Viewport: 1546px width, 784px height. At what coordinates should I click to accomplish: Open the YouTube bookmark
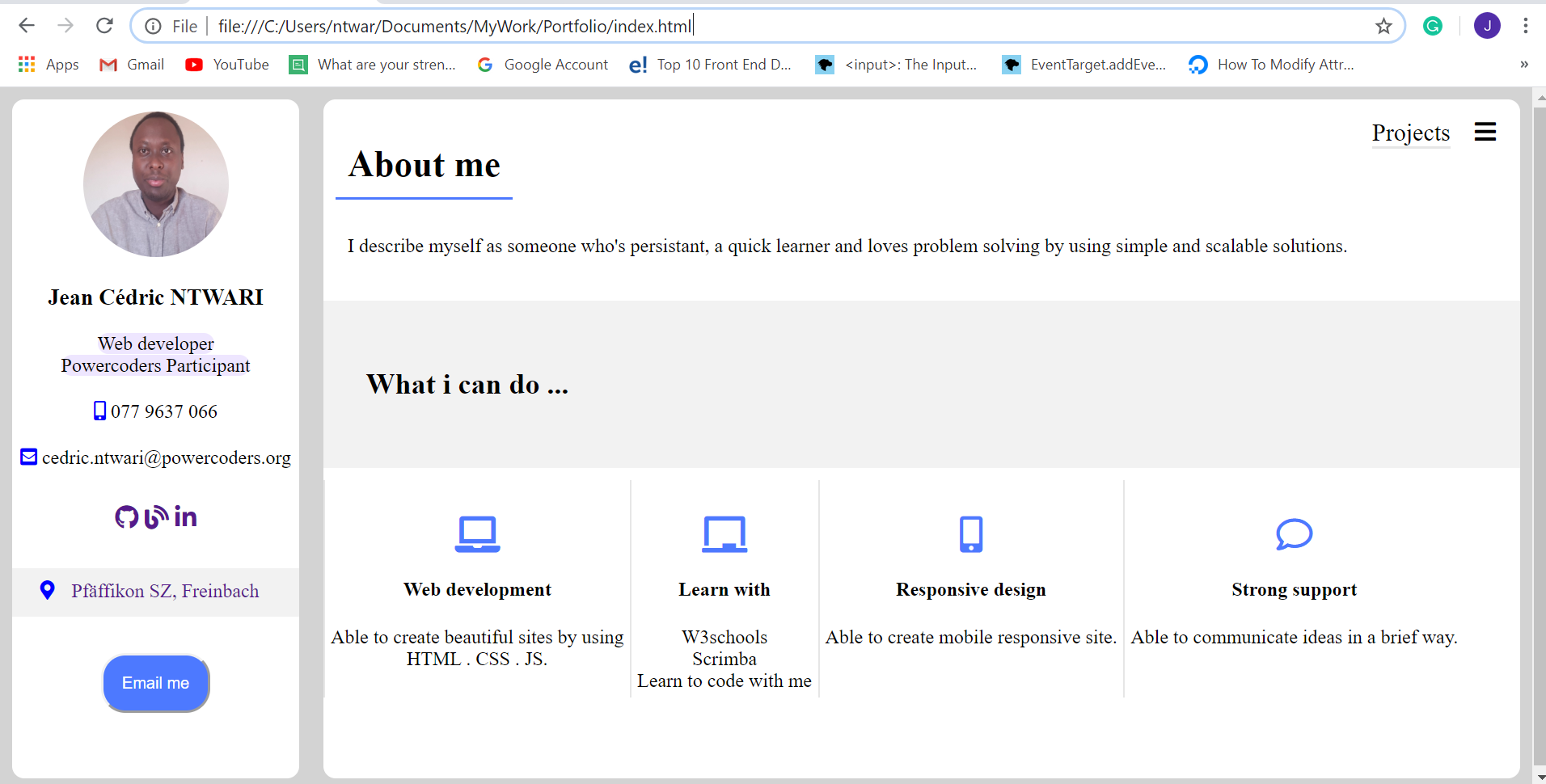(227, 65)
